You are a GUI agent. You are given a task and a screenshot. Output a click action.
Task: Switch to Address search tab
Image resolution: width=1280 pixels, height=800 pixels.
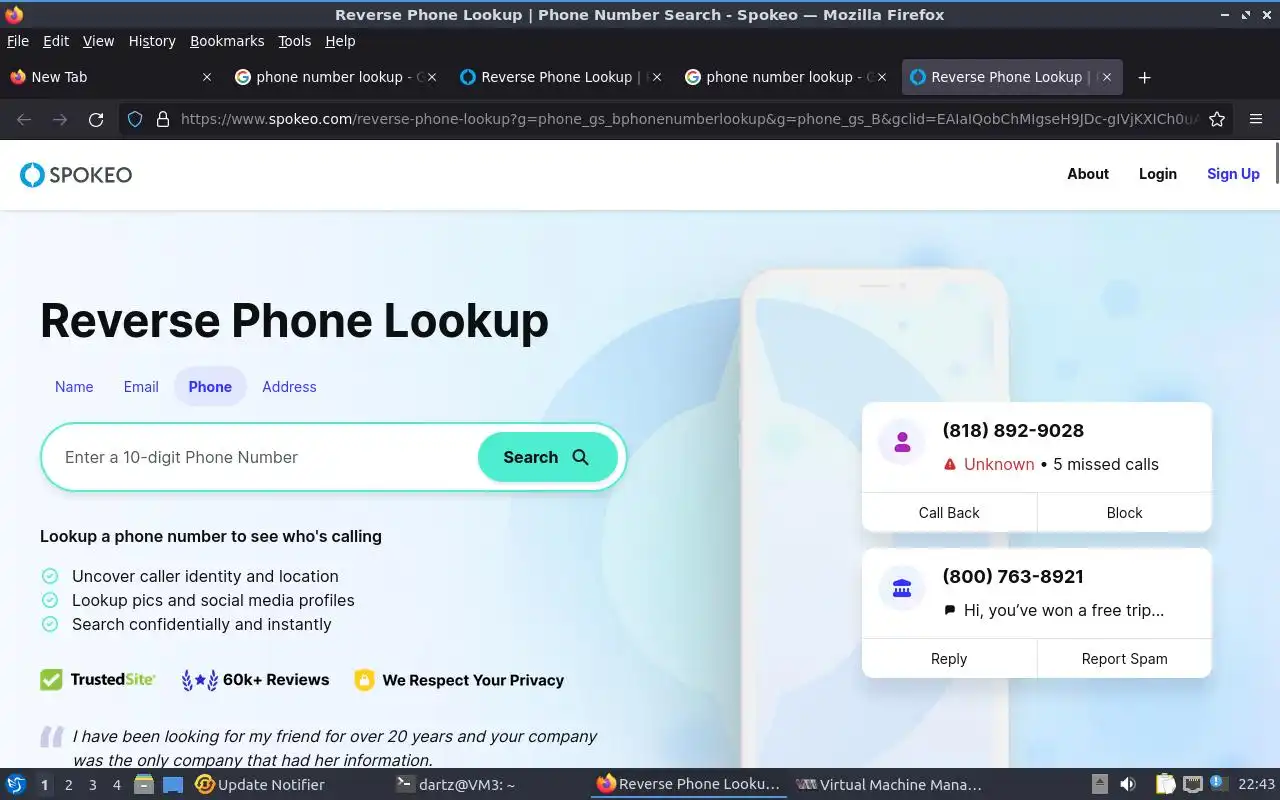289,387
